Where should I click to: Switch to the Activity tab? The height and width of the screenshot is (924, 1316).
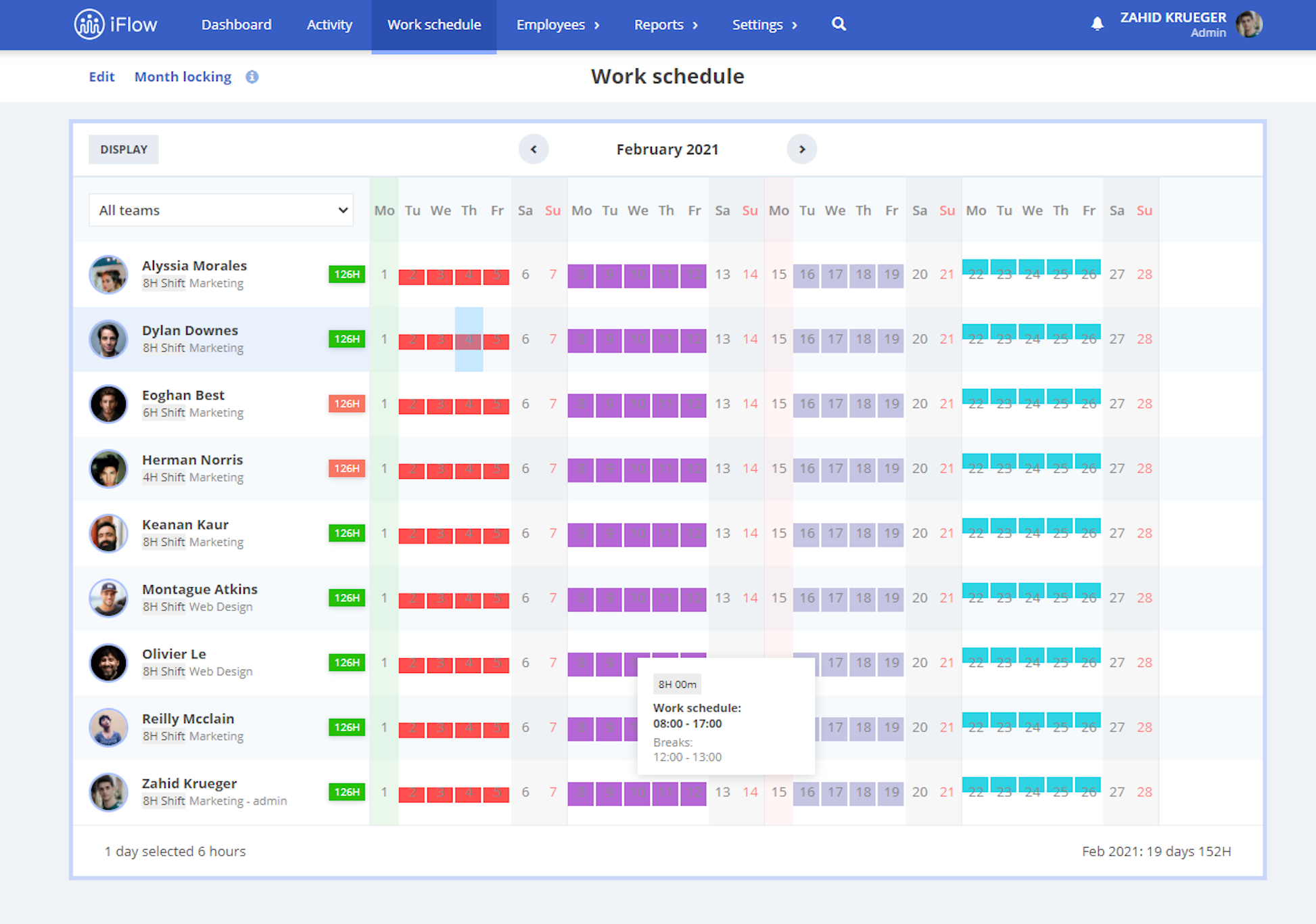(329, 24)
